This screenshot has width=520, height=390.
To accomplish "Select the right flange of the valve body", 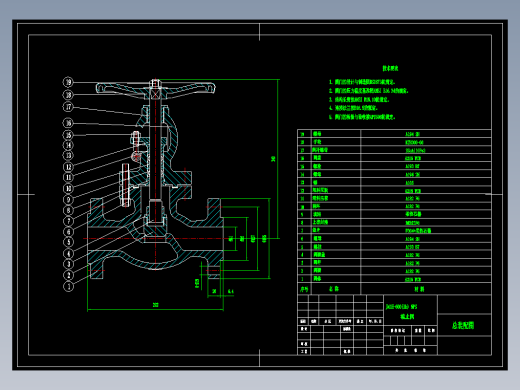I will tap(214, 238).
